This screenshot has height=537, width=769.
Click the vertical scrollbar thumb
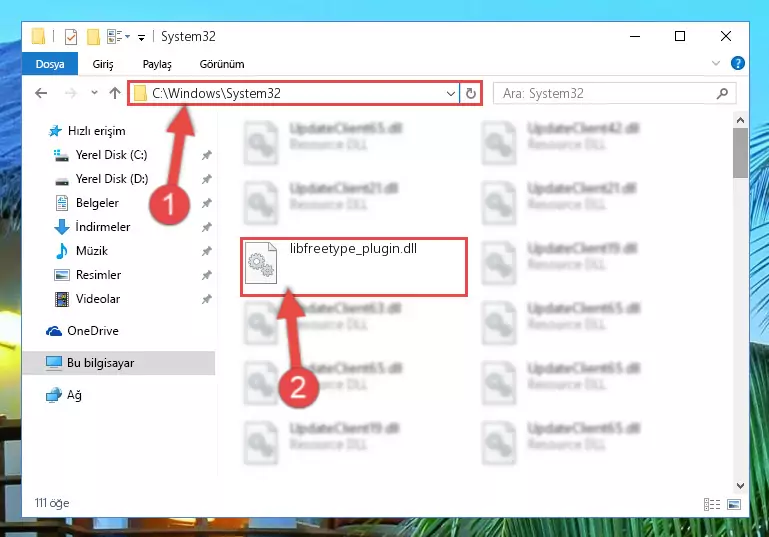tap(740, 153)
